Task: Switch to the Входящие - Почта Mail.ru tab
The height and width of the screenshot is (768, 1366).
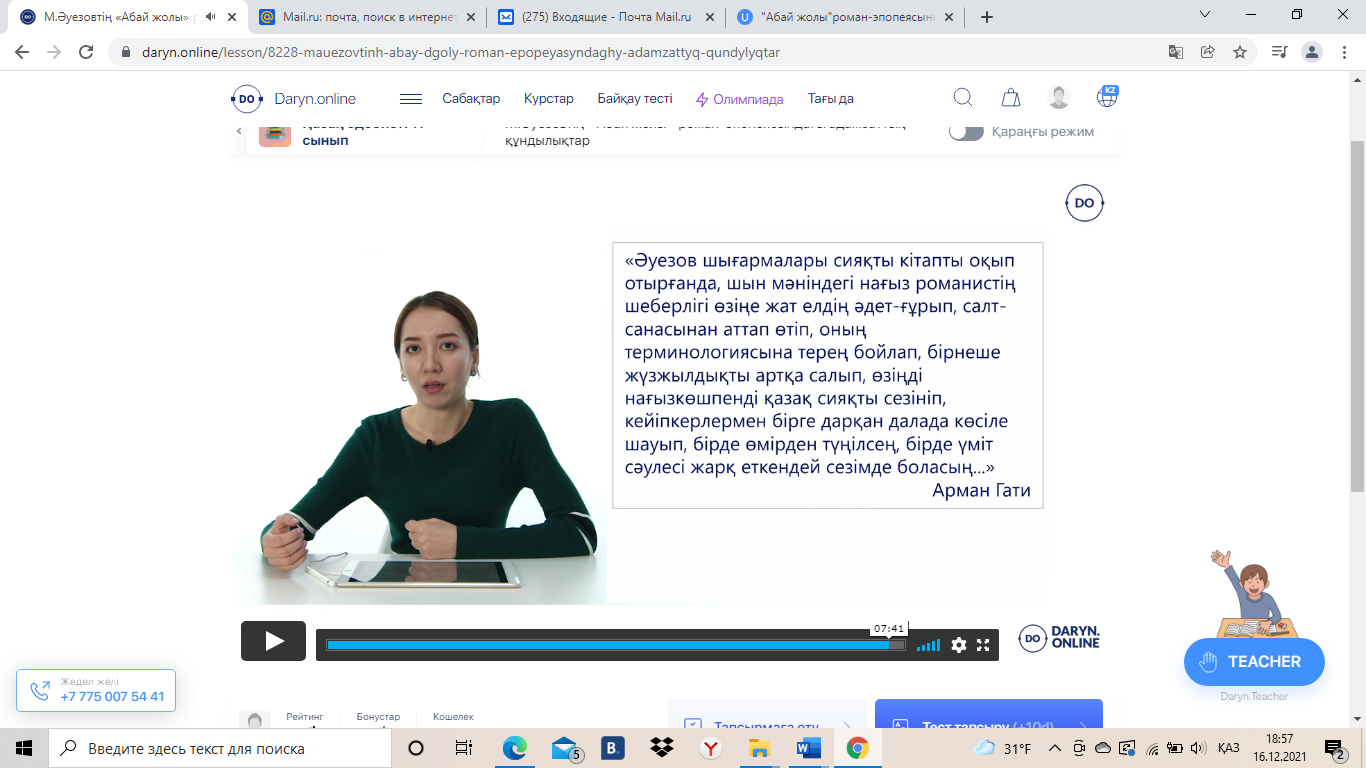Action: (606, 17)
